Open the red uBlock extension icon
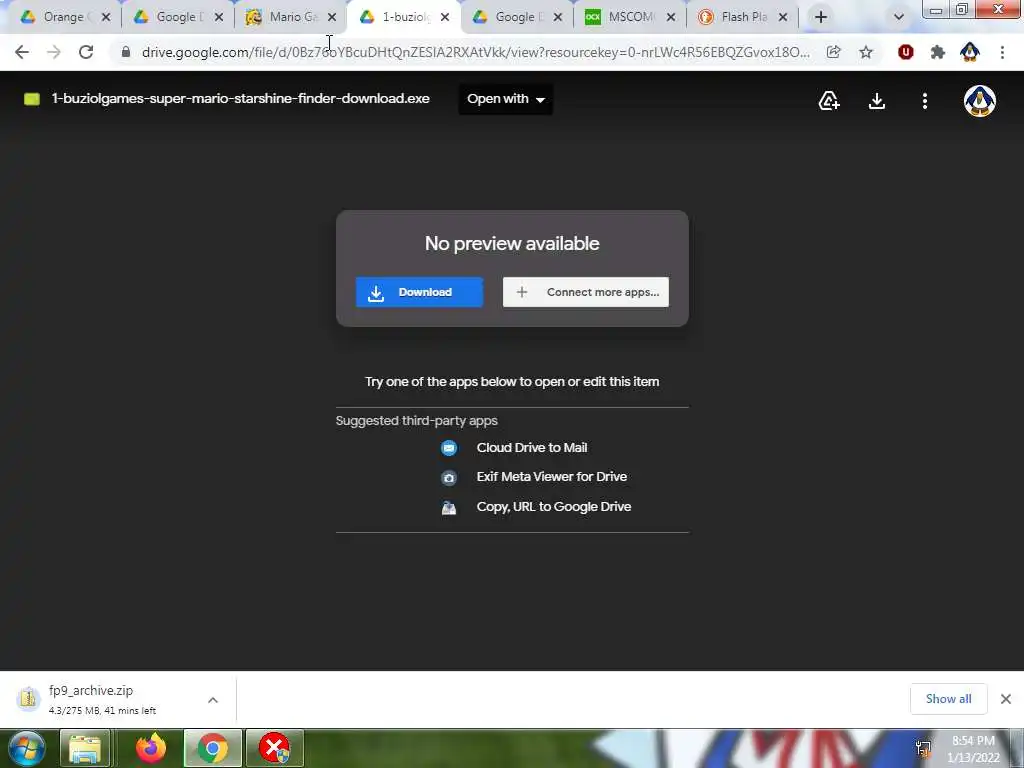 905,52
